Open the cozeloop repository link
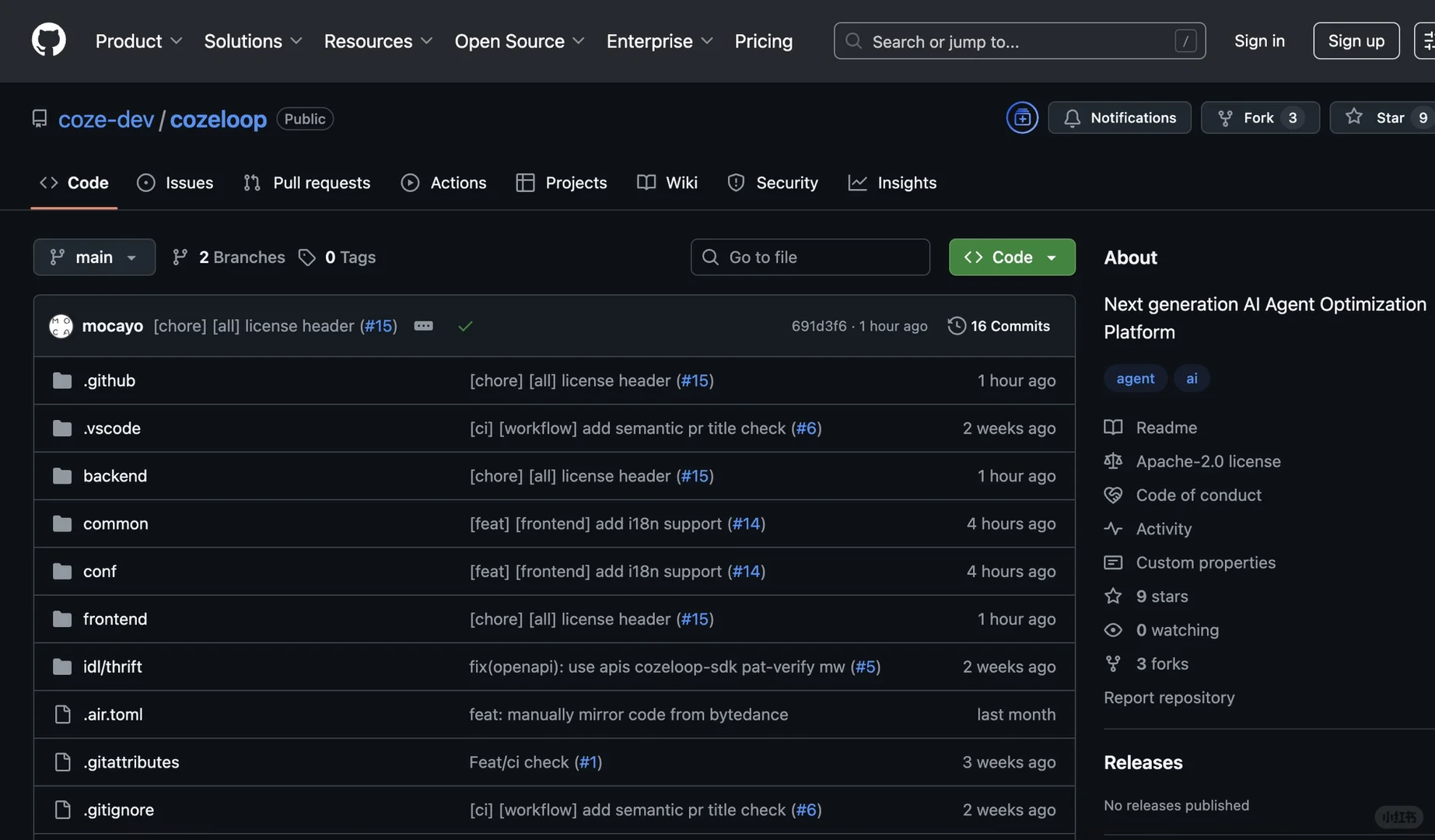The width and height of the screenshot is (1435, 840). 219,118
